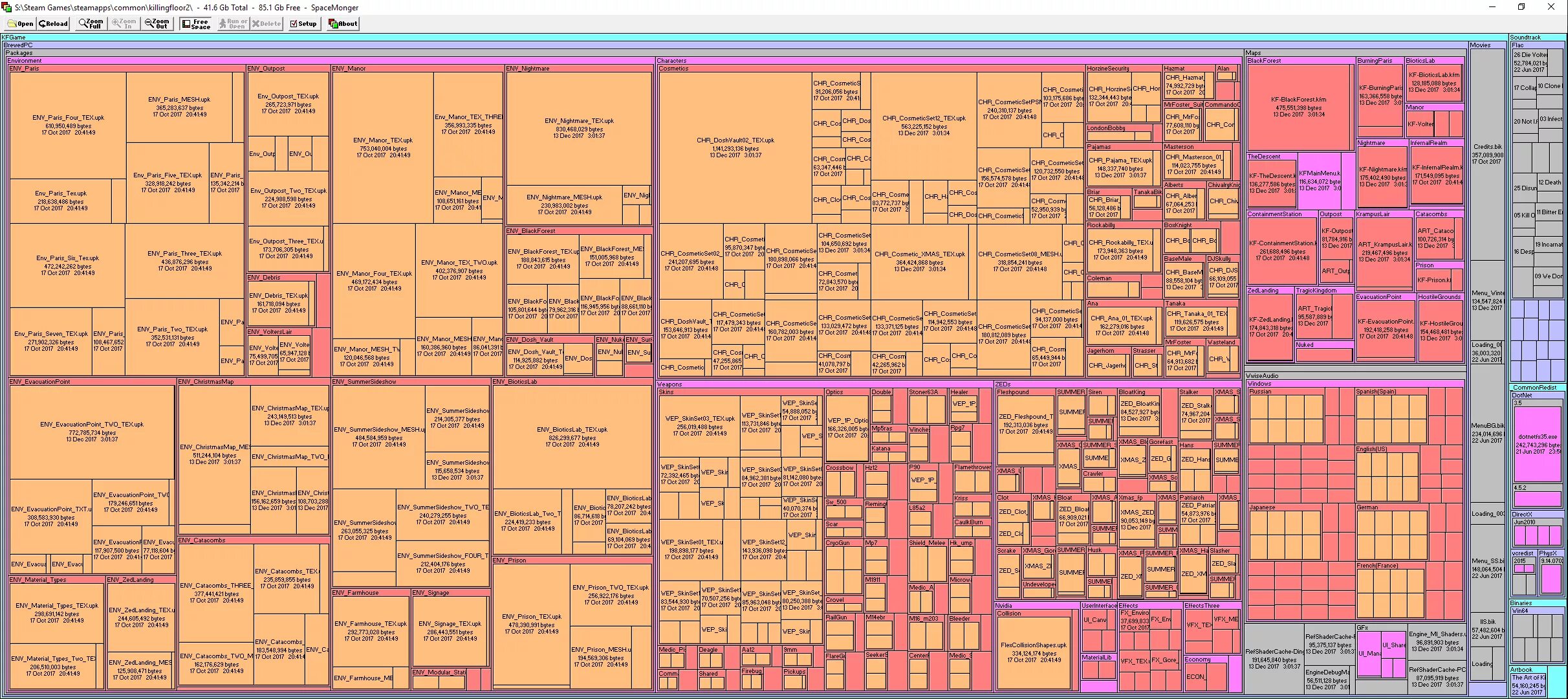Select Env_Paris_Four_TEX.upk file block
The width and height of the screenshot is (1568, 699).
click(67, 124)
